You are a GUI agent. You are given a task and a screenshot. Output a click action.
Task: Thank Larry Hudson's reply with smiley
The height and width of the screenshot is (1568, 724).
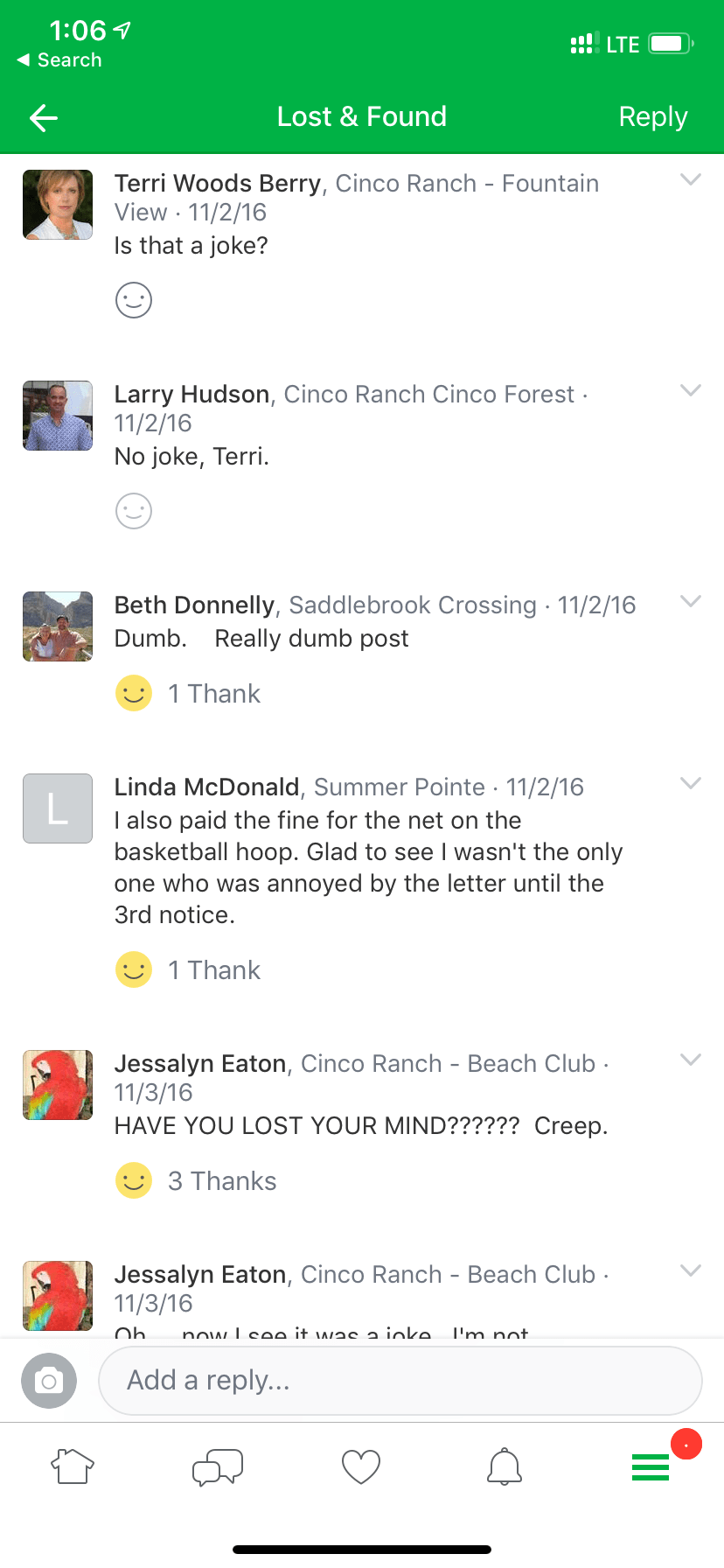pyautogui.click(x=134, y=511)
